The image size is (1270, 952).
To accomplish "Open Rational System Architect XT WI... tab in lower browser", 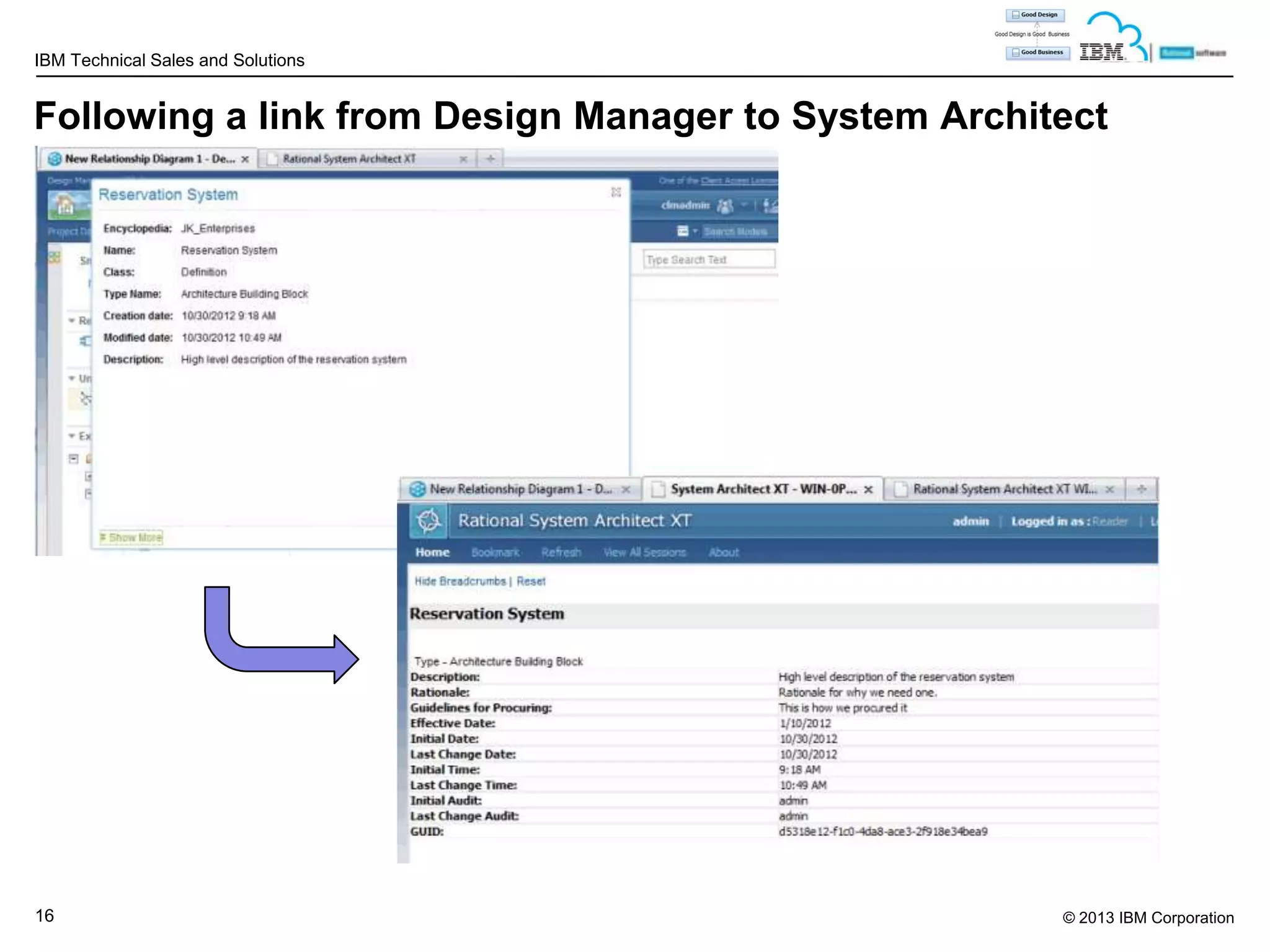I will [1004, 490].
